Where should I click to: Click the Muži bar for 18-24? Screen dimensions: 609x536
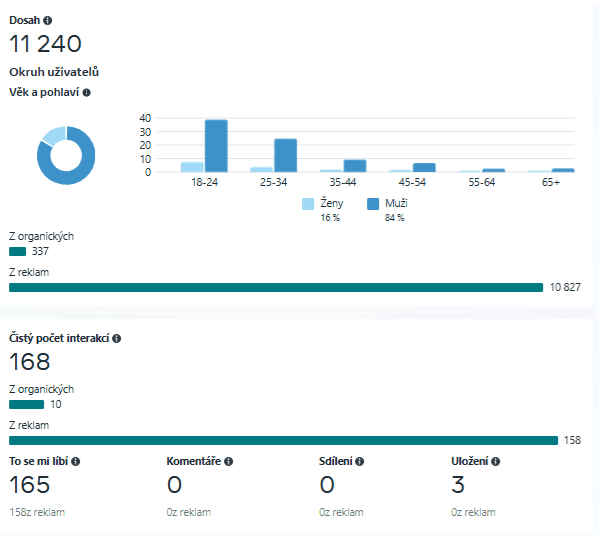(x=216, y=146)
